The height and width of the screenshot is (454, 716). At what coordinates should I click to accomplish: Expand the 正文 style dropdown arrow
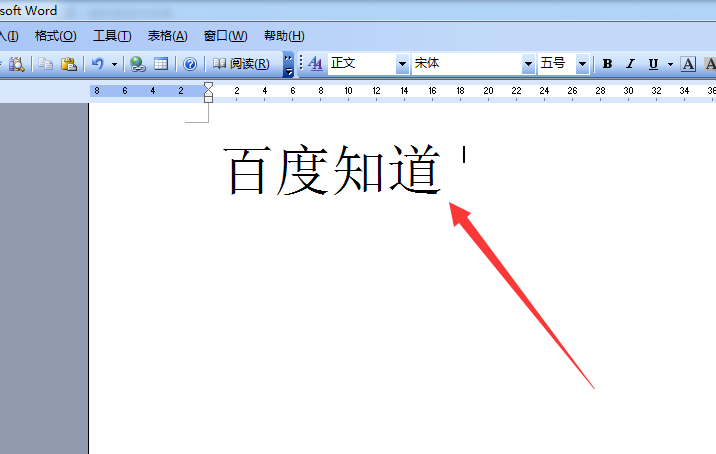coord(402,64)
